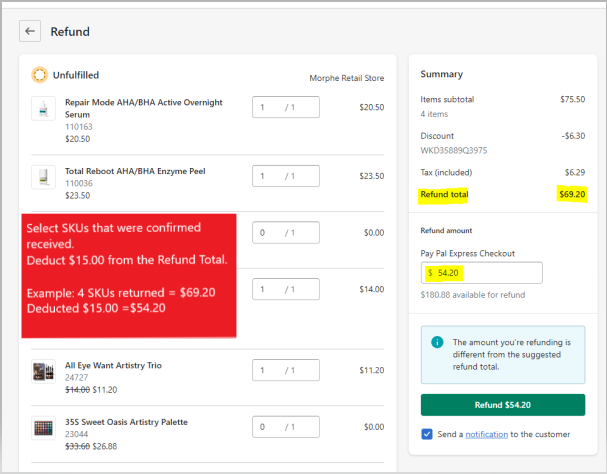Click the $20.50 line total for Repair Mode Serum
This screenshot has width=607, height=474.
pyautogui.click(x=372, y=107)
